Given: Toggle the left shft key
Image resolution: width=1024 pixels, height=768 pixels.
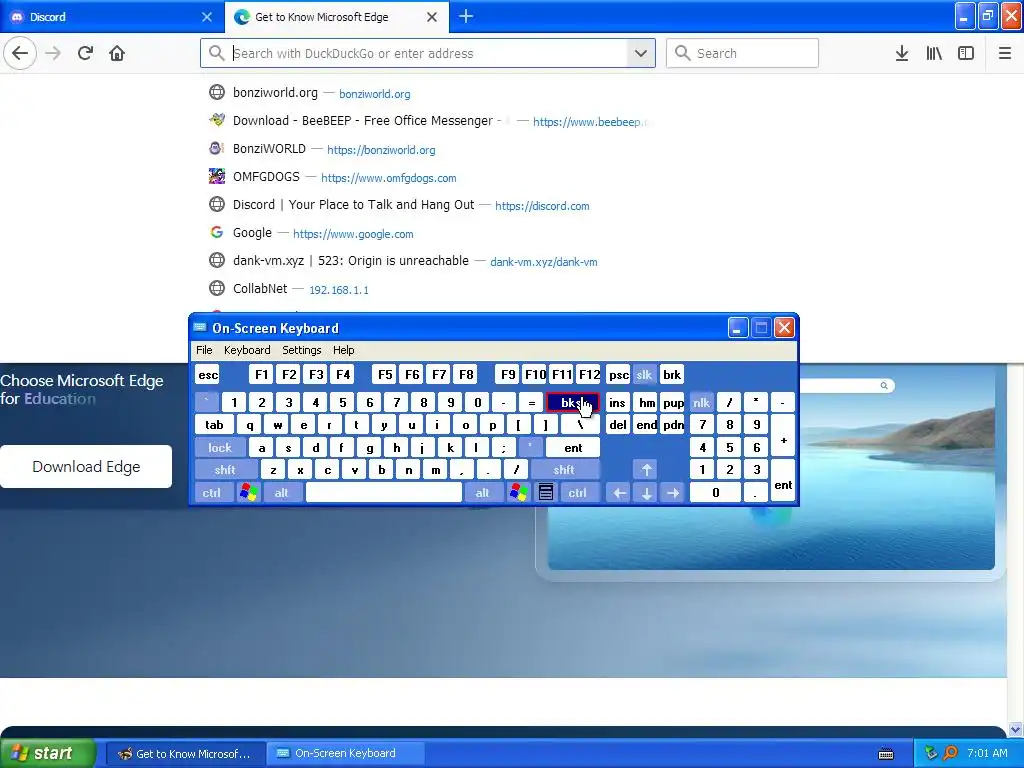Looking at the screenshot, I should (x=225, y=470).
